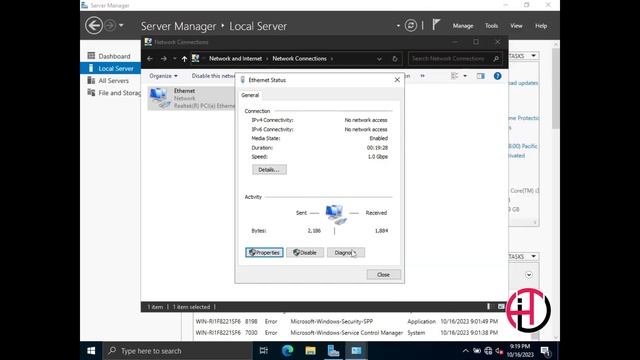The width and height of the screenshot is (640, 360).
Task: Click the Server Manager forward arrow
Action: point(110,25)
